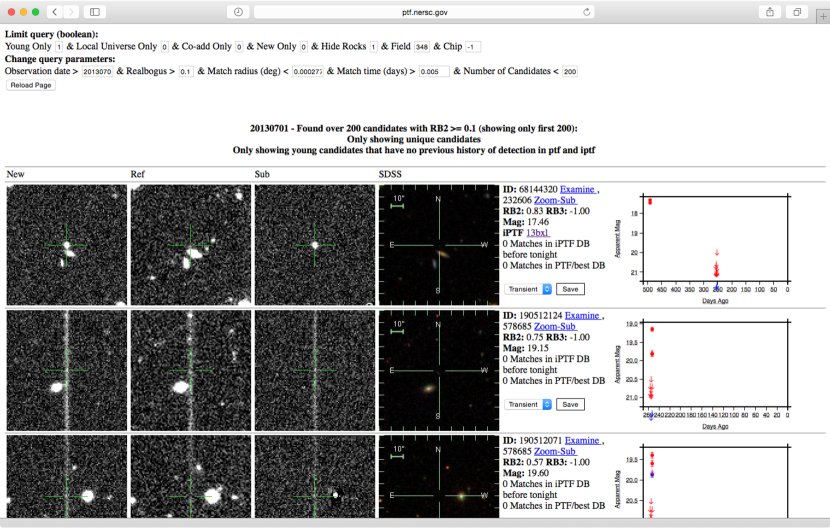
Task: Click SDSS cutout of candidate 190512071
Action: [439, 477]
